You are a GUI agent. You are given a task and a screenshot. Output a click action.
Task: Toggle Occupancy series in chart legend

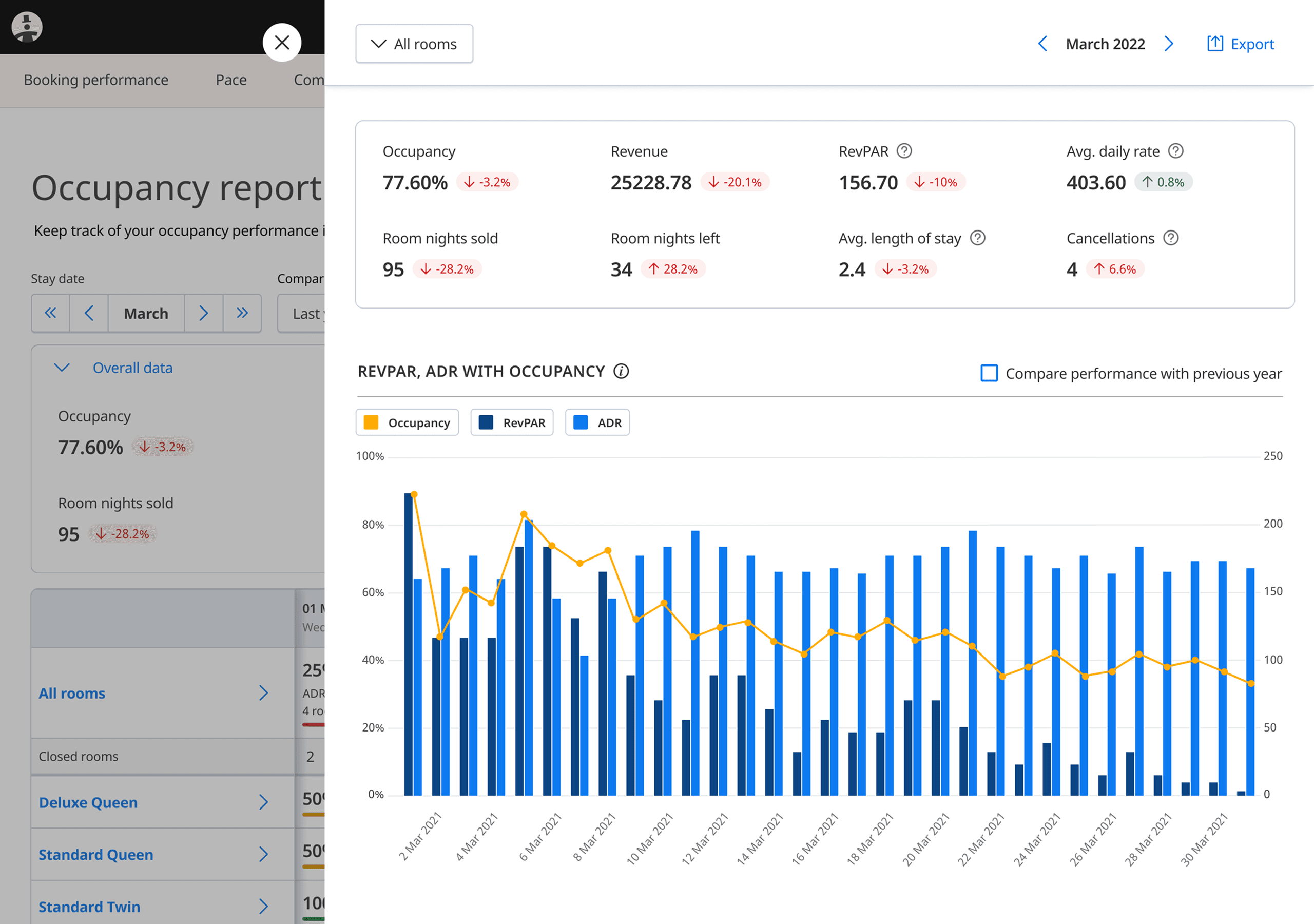coord(407,422)
